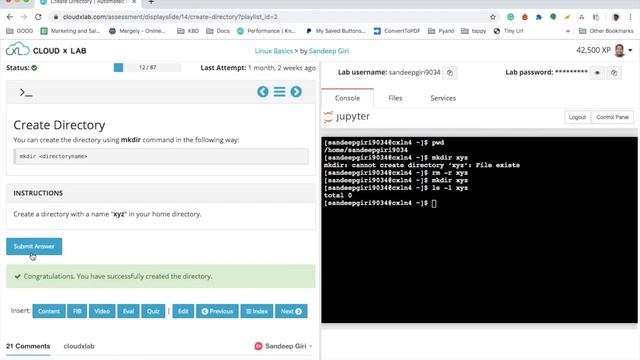Screen dimensions: 640x360
Task: Reload the current page
Action: 38,17
